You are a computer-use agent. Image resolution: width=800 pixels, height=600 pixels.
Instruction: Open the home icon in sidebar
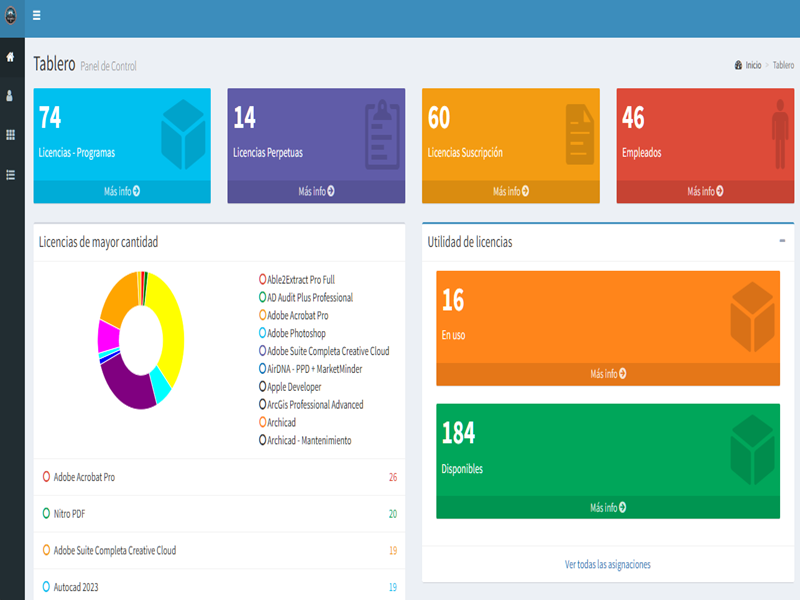11,57
